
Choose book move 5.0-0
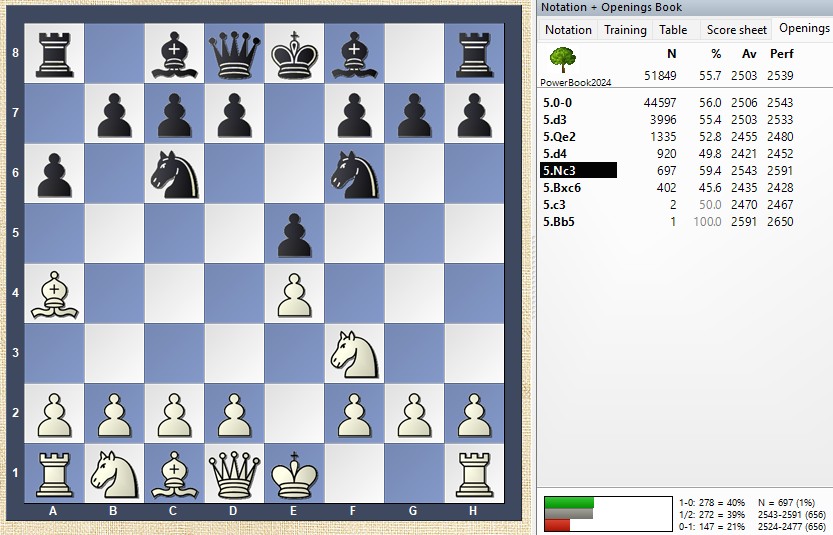point(558,102)
